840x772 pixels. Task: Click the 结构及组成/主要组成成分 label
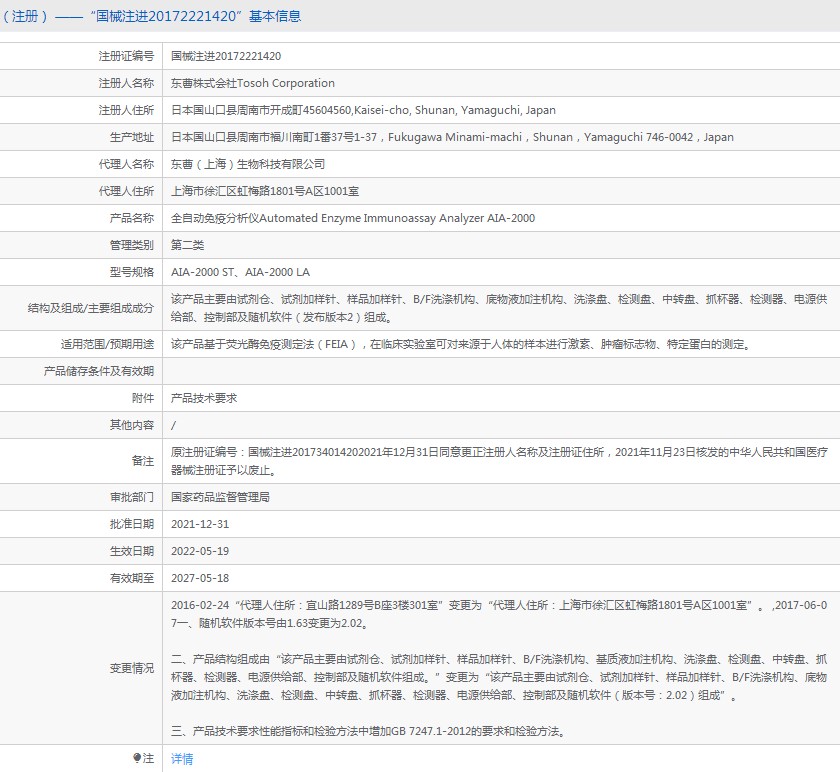91,308
